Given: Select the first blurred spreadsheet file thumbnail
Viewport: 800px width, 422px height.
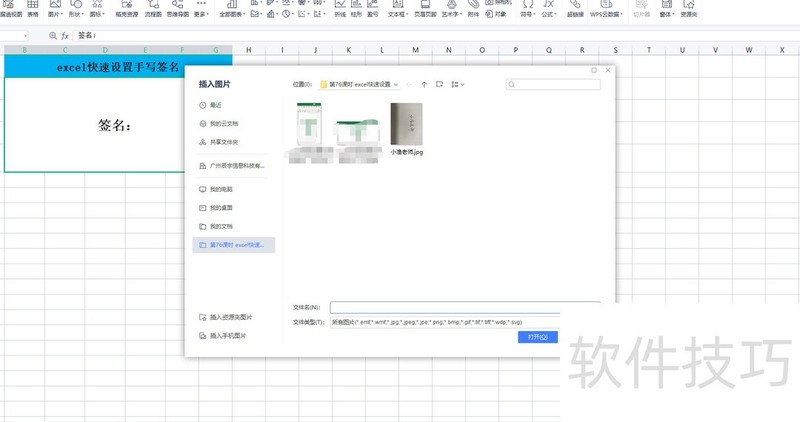Looking at the screenshot, I should pyautogui.click(x=310, y=133).
